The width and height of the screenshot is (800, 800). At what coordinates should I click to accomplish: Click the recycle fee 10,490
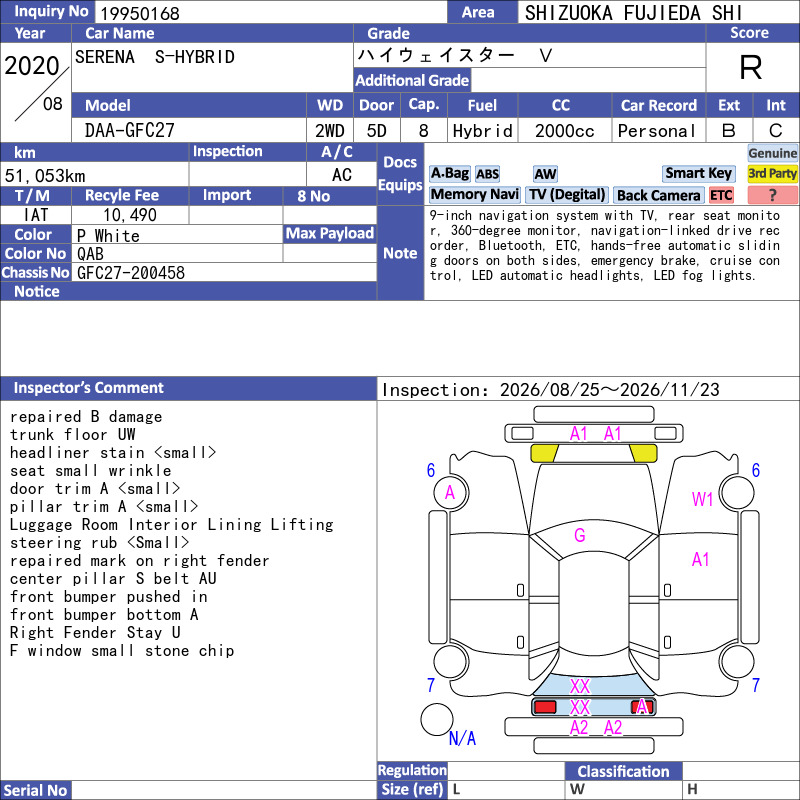130,215
